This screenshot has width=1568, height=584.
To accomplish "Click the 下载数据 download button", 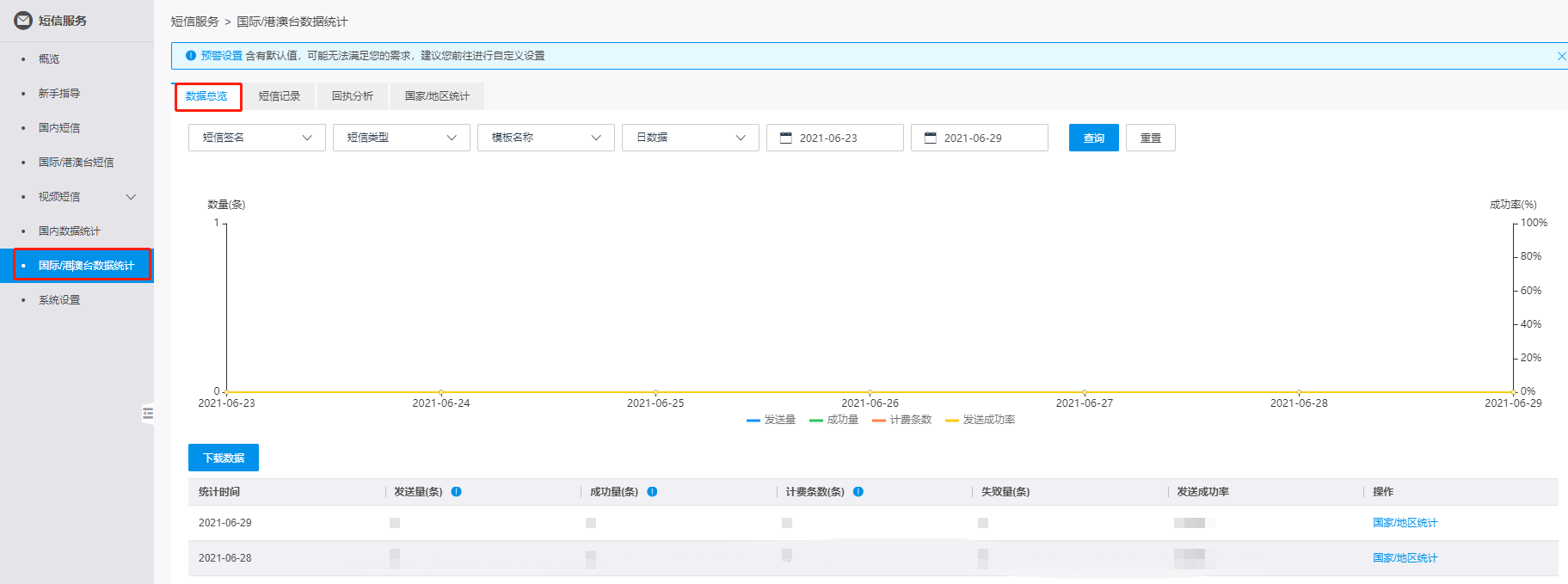I will [x=224, y=458].
